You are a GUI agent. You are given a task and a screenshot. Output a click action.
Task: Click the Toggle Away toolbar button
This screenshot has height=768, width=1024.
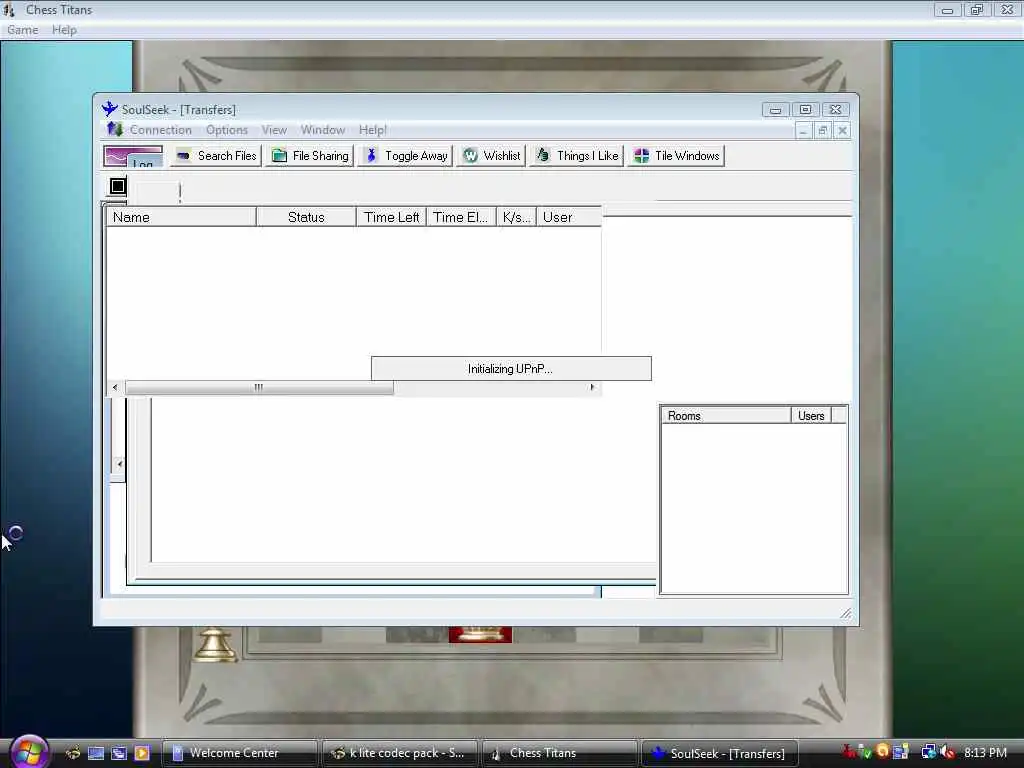(x=406, y=156)
